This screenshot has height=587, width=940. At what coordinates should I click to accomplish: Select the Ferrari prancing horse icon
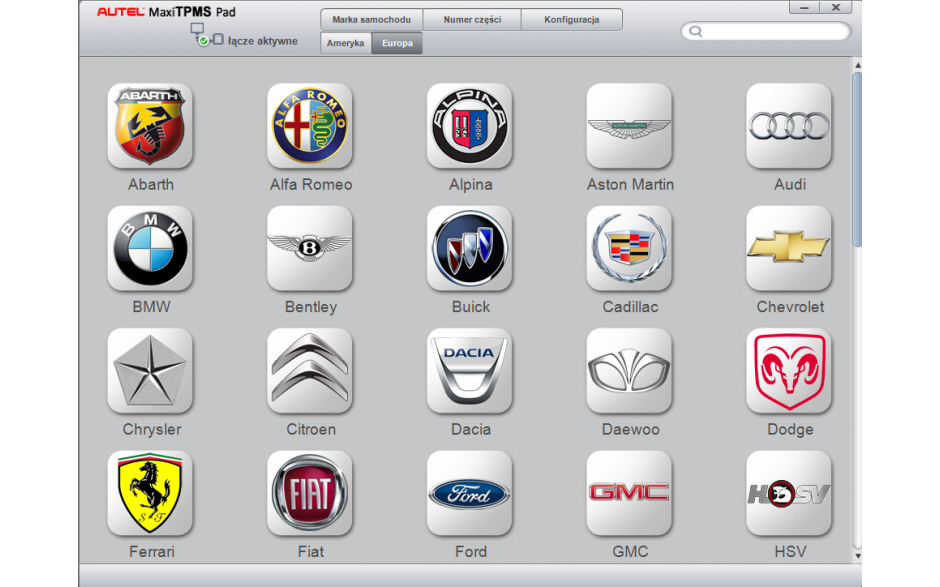150,493
